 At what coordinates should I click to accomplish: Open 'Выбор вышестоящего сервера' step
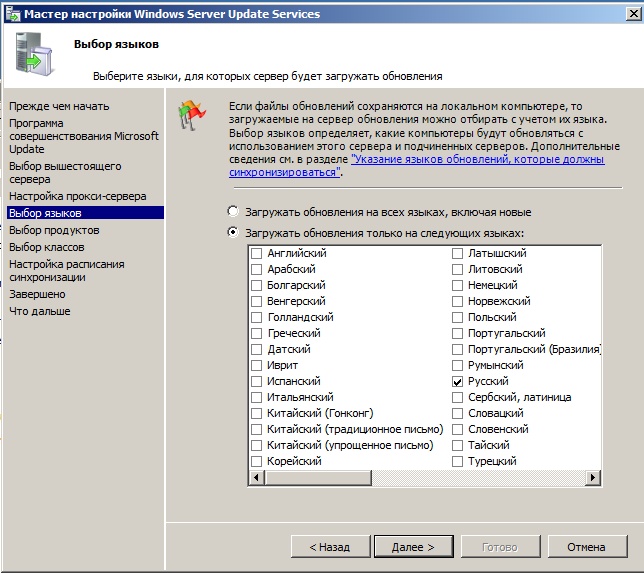point(65,173)
